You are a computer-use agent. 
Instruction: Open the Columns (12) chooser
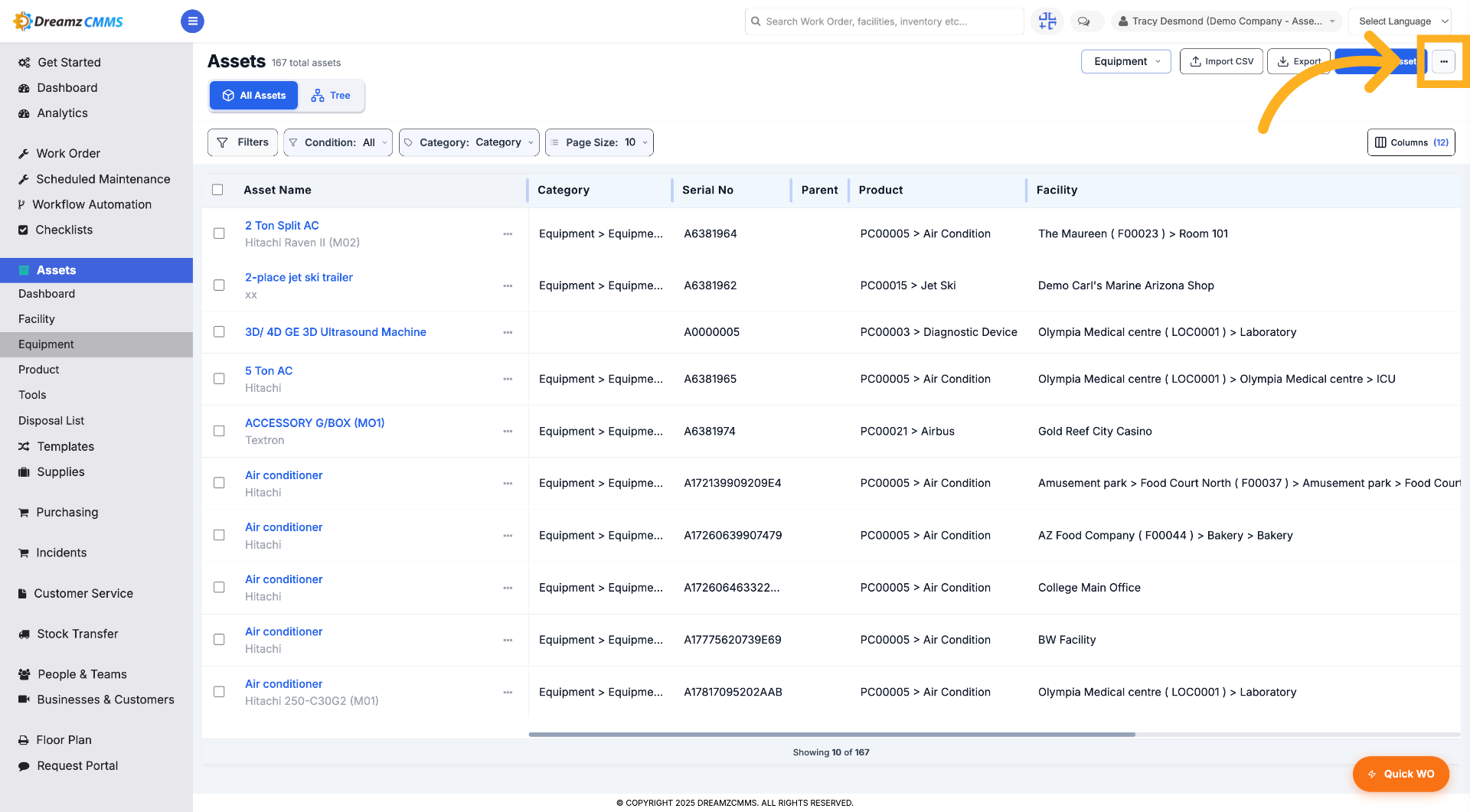[x=1411, y=142]
